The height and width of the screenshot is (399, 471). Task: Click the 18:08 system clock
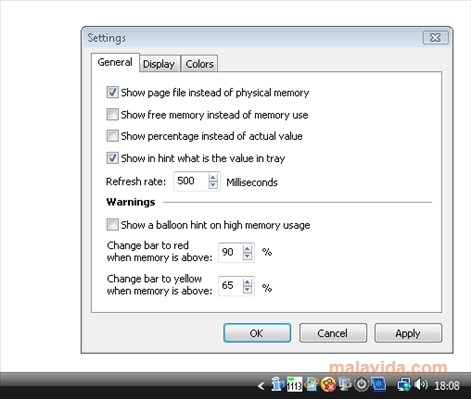447,385
